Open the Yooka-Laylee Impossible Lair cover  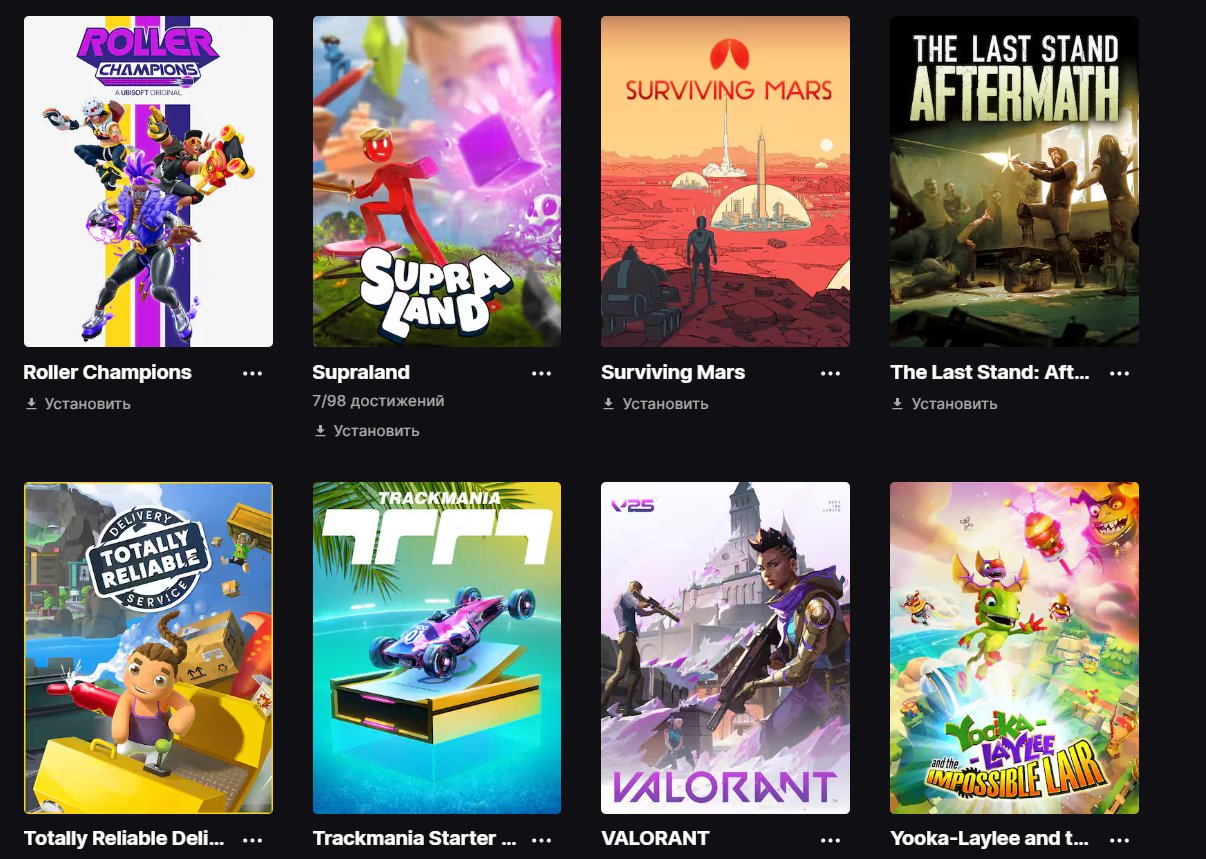pyautogui.click(x=1015, y=648)
